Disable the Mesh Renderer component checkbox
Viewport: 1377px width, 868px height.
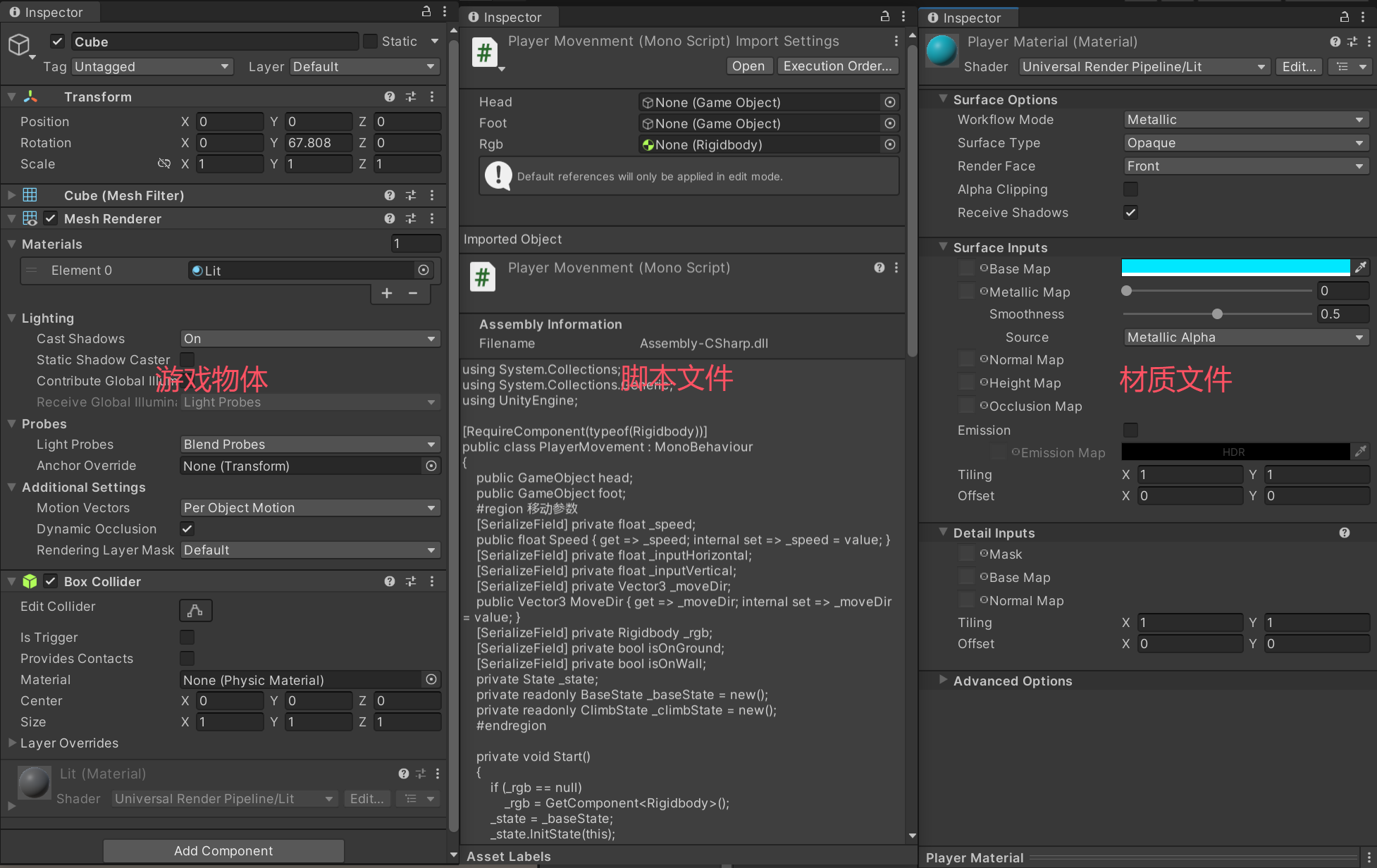(51, 218)
